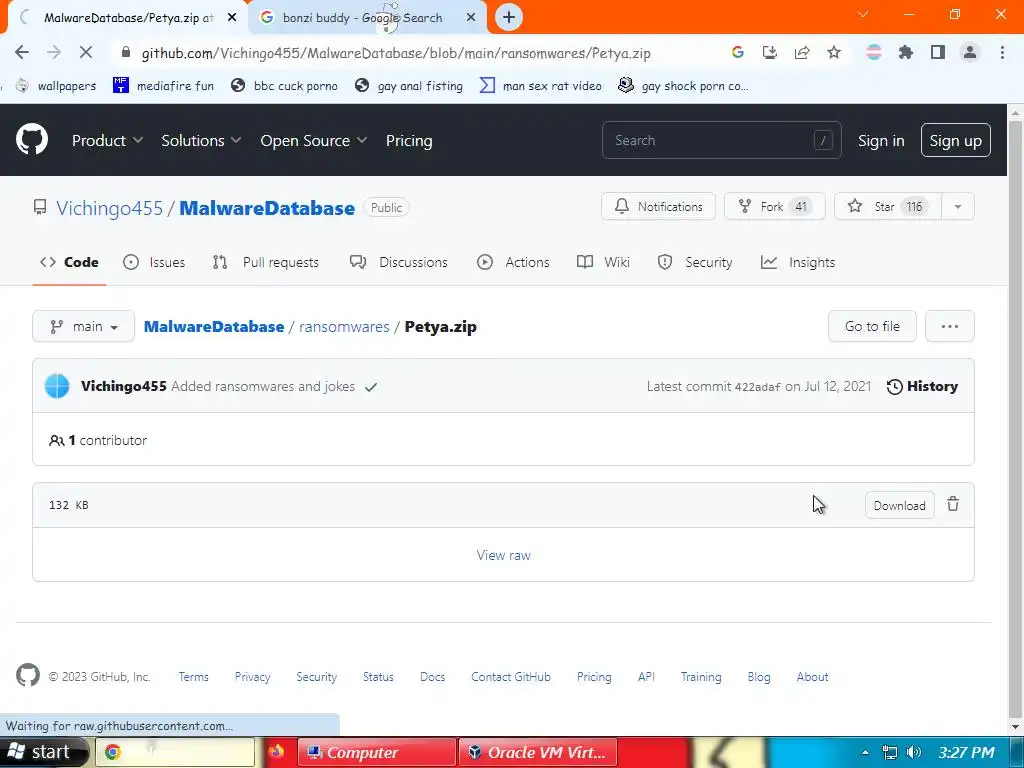Click the Google icon in address bar
This screenshot has width=1024, height=768.
pyautogui.click(x=738, y=52)
